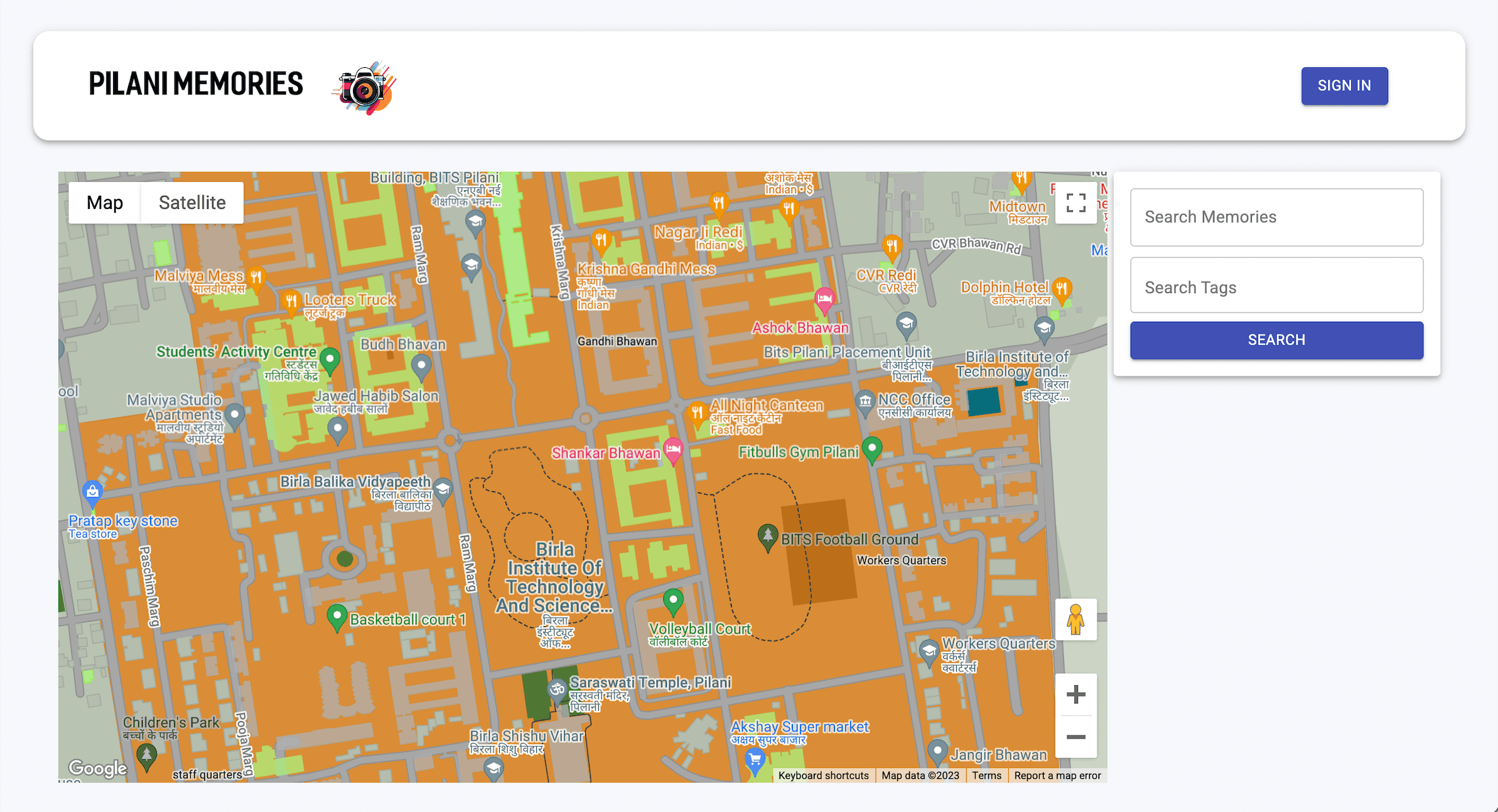This screenshot has height=812, width=1498.
Task: Open Keyboard shortcuts link
Action: (823, 776)
